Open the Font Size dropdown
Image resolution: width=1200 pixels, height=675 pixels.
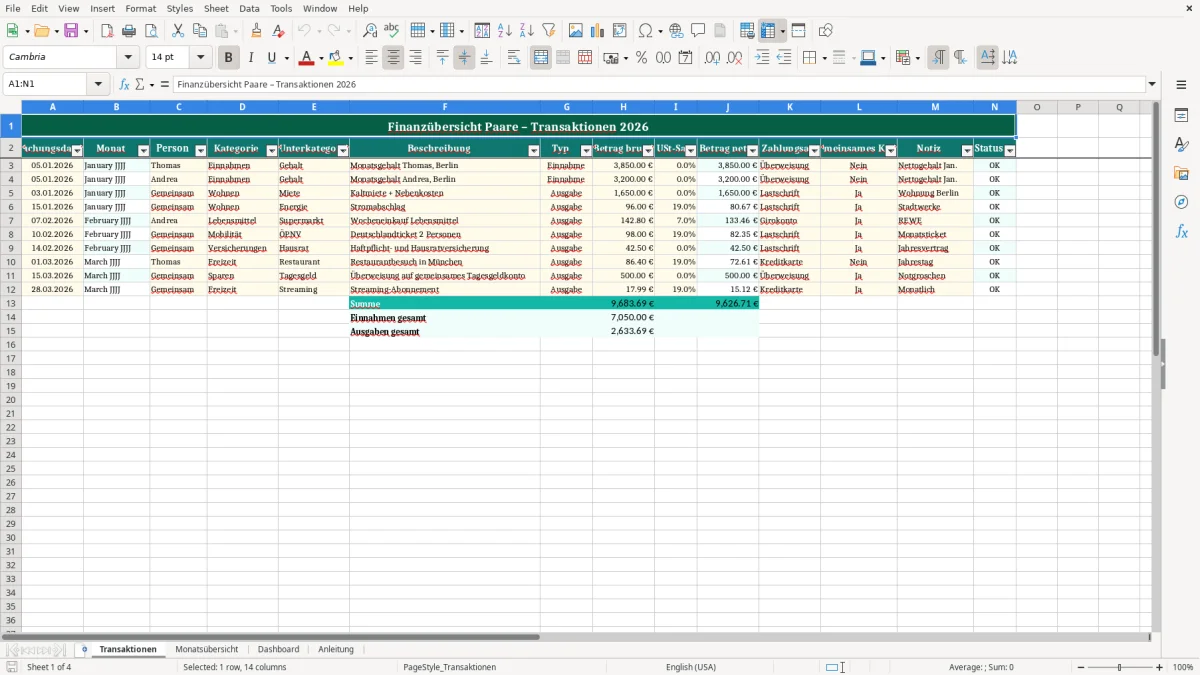(x=201, y=58)
